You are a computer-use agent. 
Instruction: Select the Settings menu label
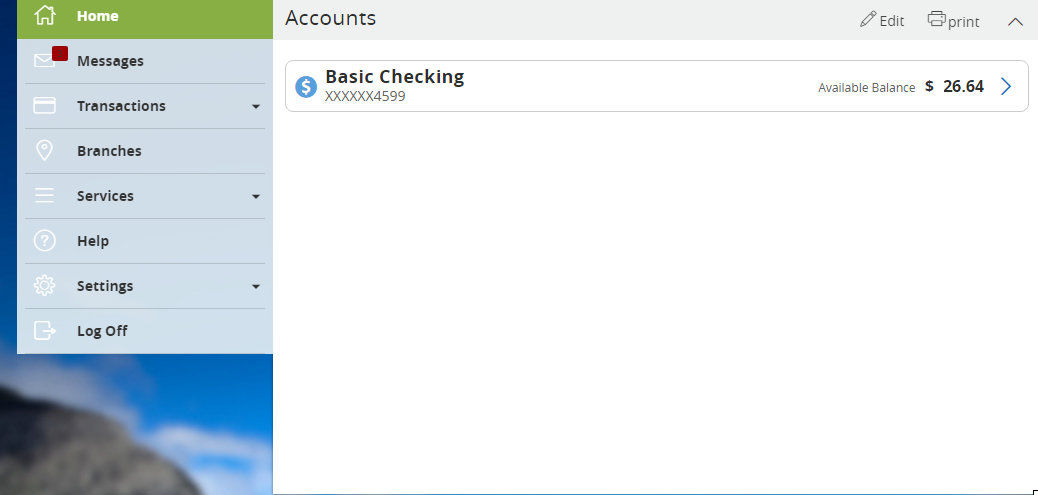click(105, 286)
